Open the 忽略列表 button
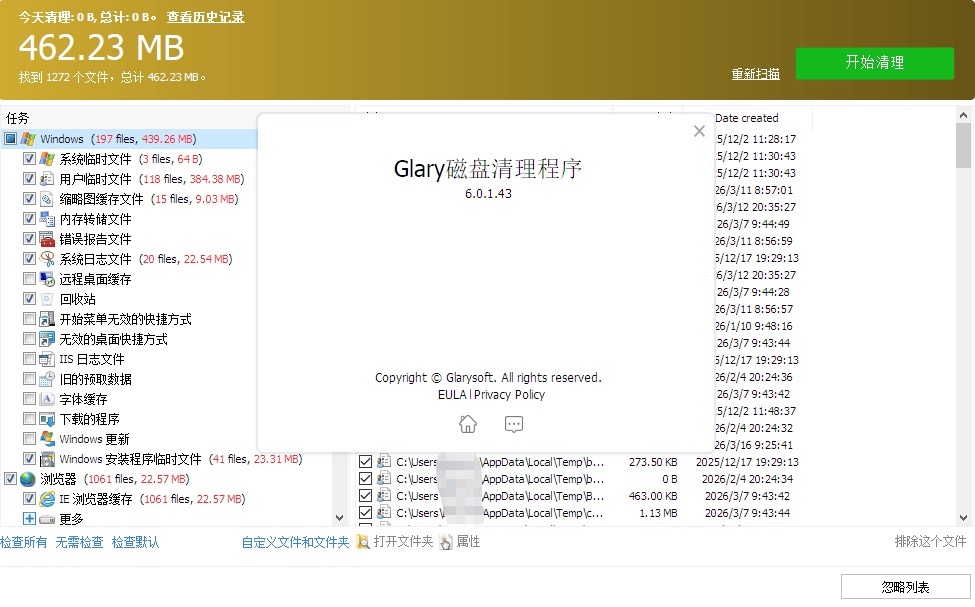The height and width of the screenshot is (607, 975). tap(905, 587)
